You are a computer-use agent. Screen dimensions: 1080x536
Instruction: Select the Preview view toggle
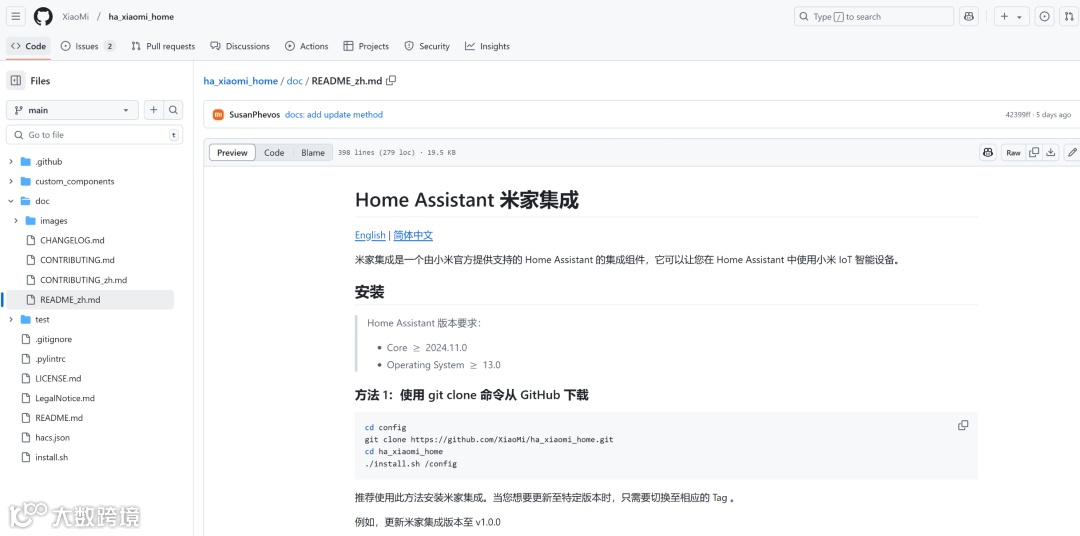click(x=232, y=153)
